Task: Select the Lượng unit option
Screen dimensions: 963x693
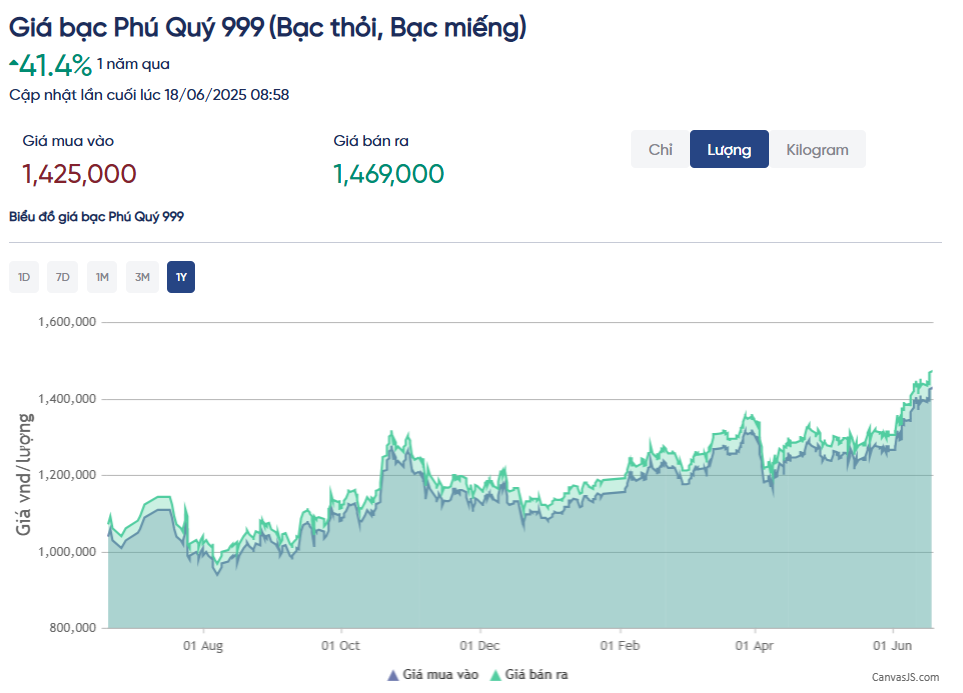Action: click(729, 150)
